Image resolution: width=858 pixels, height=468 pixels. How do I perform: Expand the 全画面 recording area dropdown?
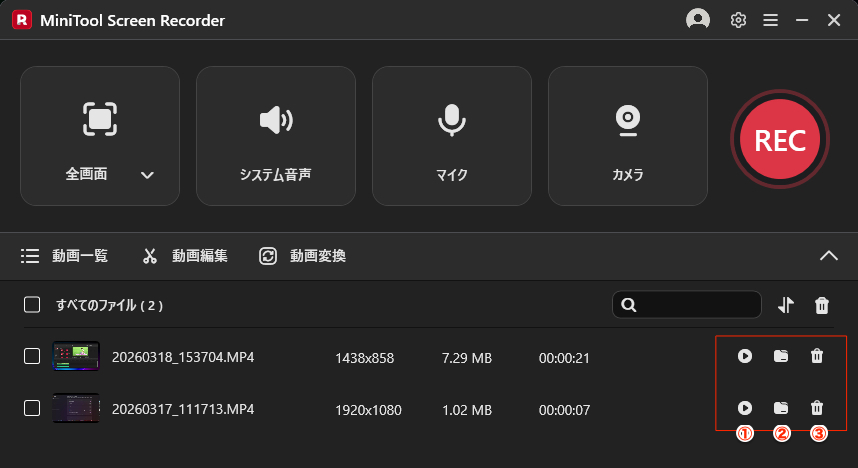click(147, 175)
